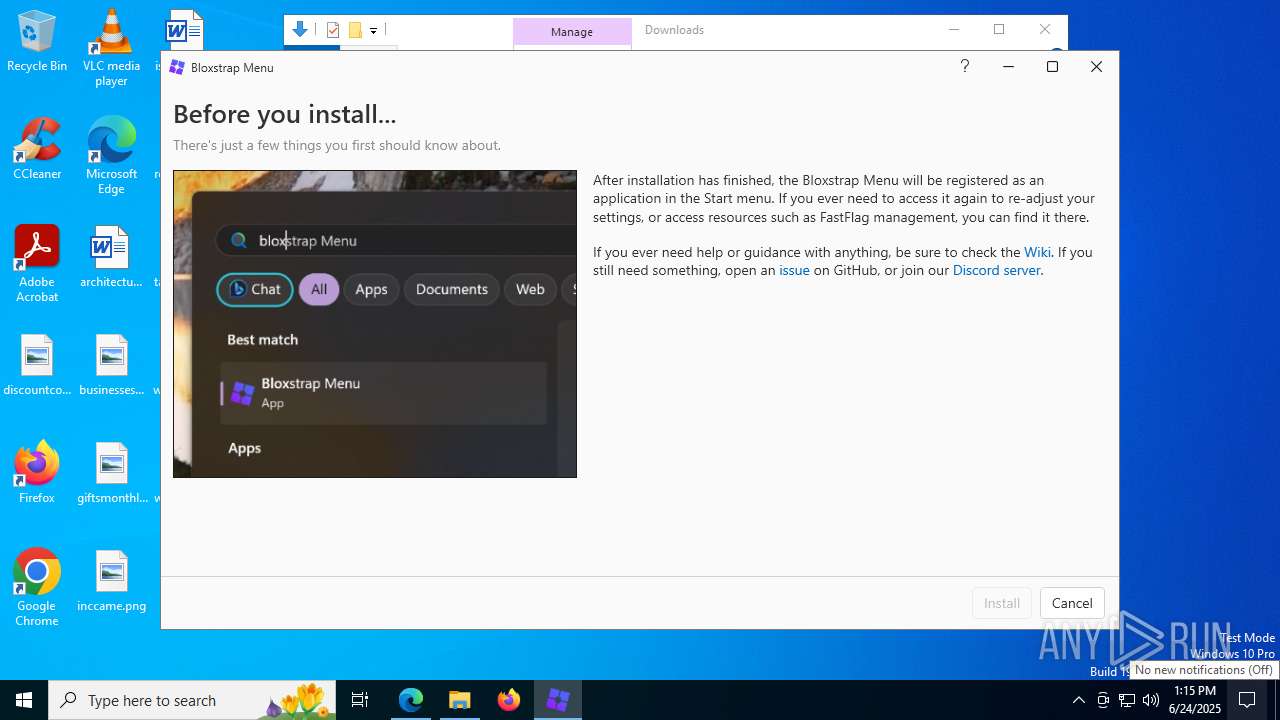This screenshot has width=1280, height=720.
Task: Click the blue down arrow in Explorer quick access toolbar
Action: coord(300,30)
